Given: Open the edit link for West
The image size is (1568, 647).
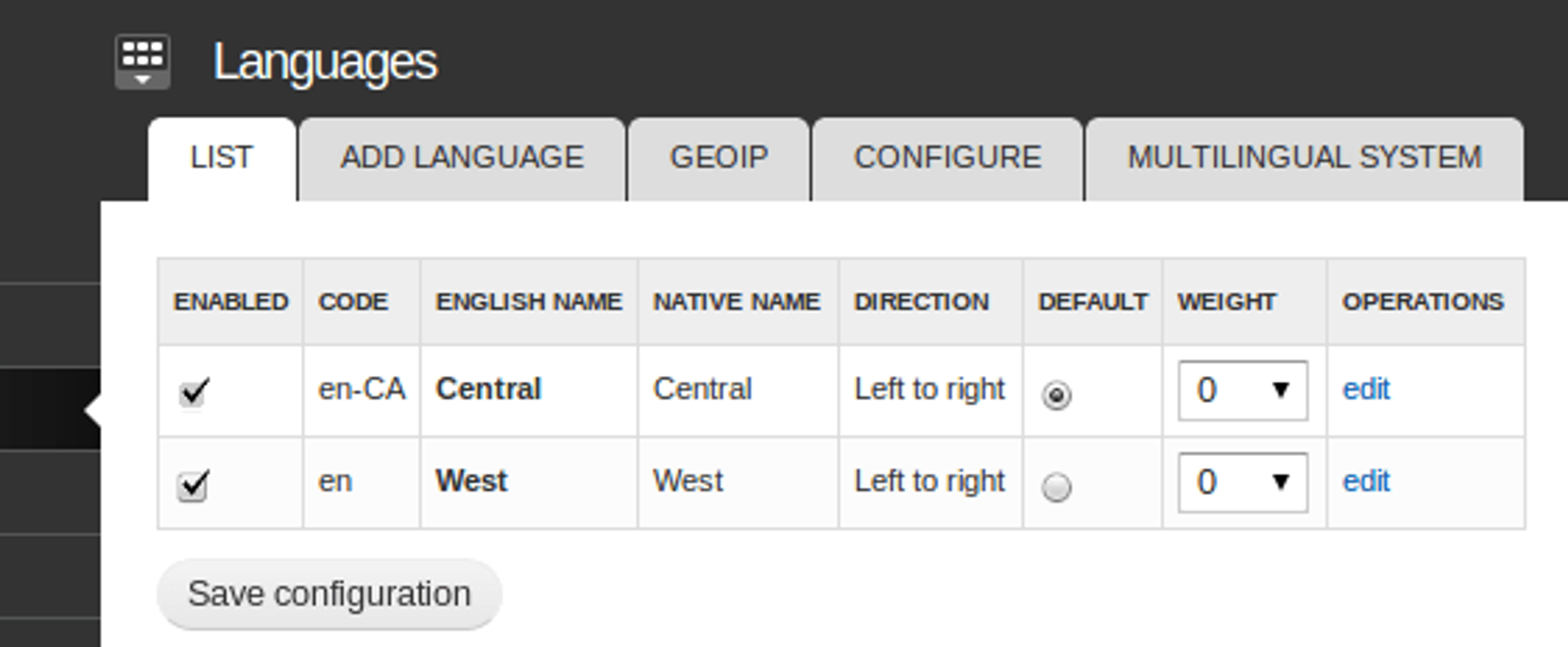Looking at the screenshot, I should point(1366,482).
